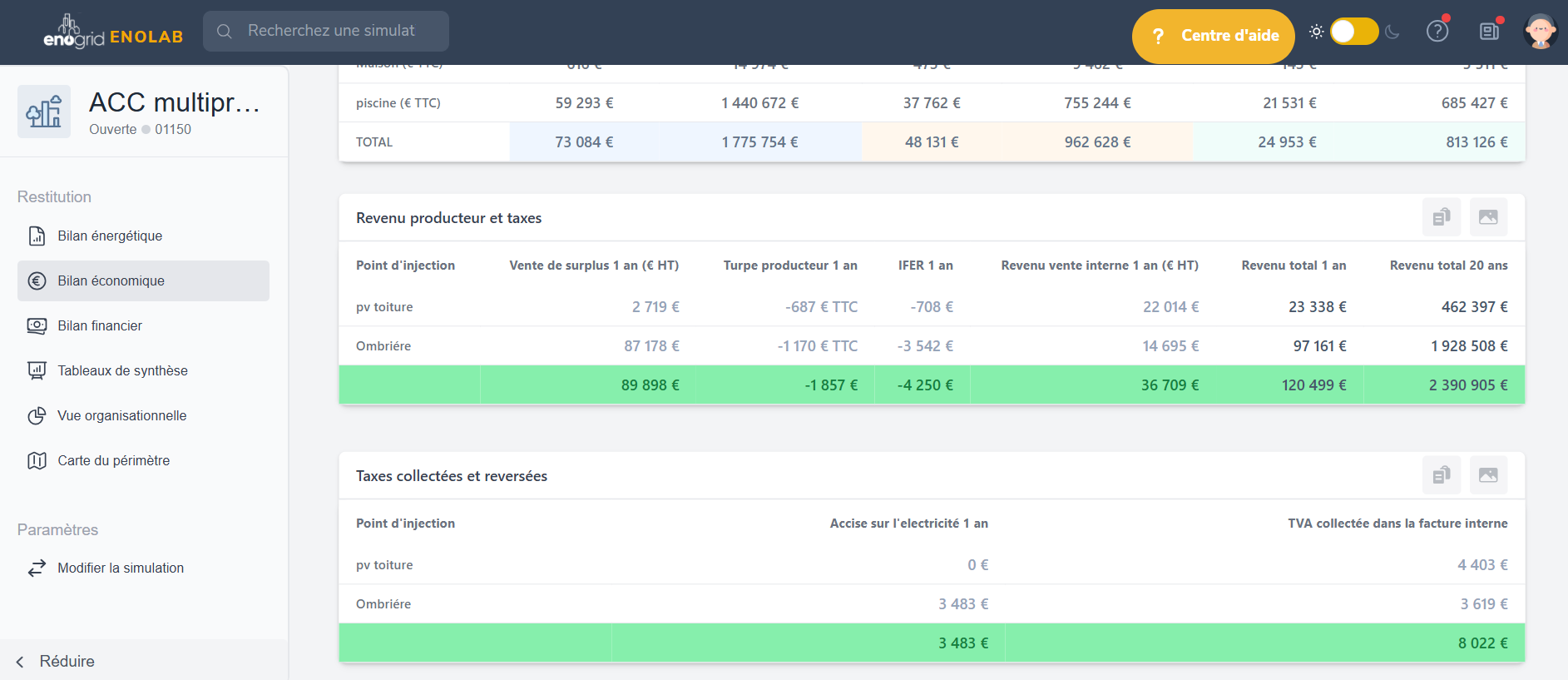
Task: Click Modifier la simulation link
Action: [x=121, y=568]
